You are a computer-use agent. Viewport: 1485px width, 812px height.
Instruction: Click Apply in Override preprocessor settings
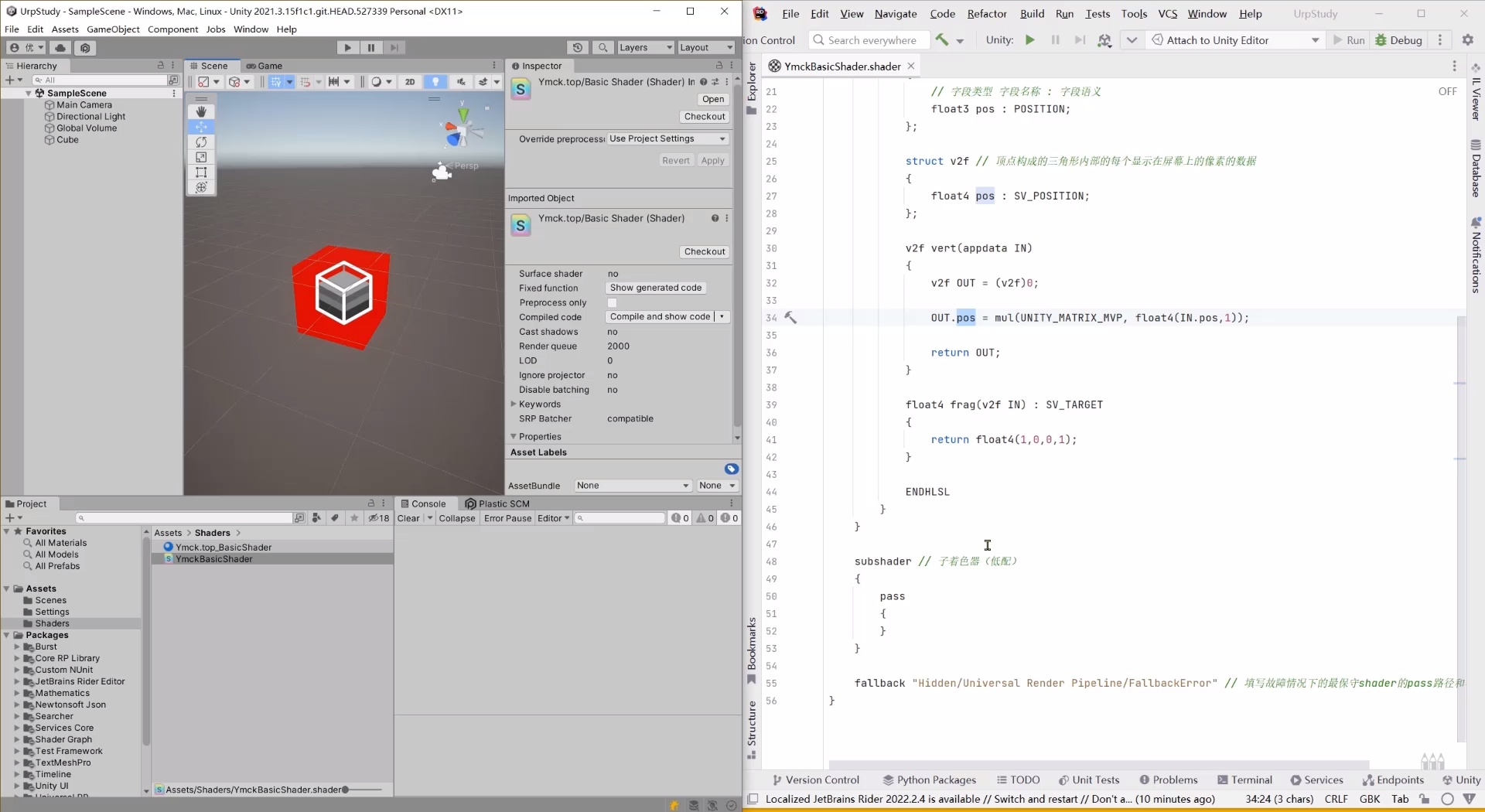tap(712, 160)
